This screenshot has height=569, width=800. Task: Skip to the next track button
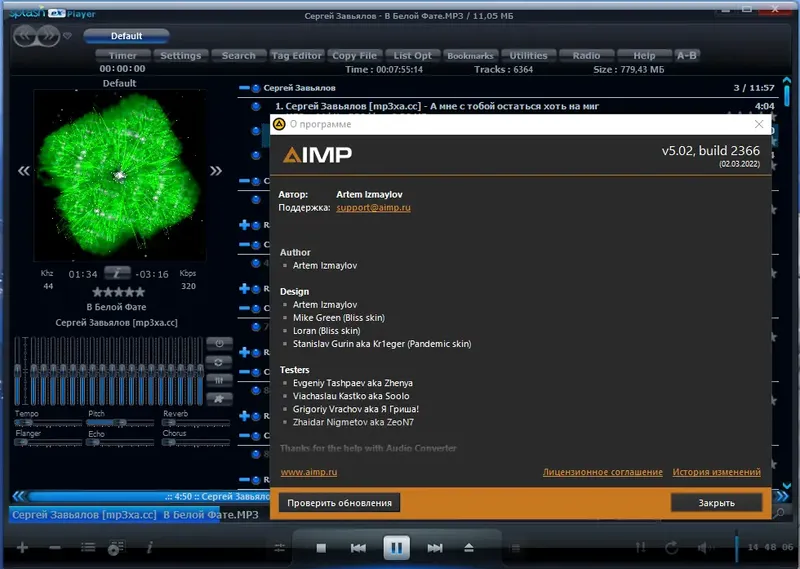click(435, 548)
